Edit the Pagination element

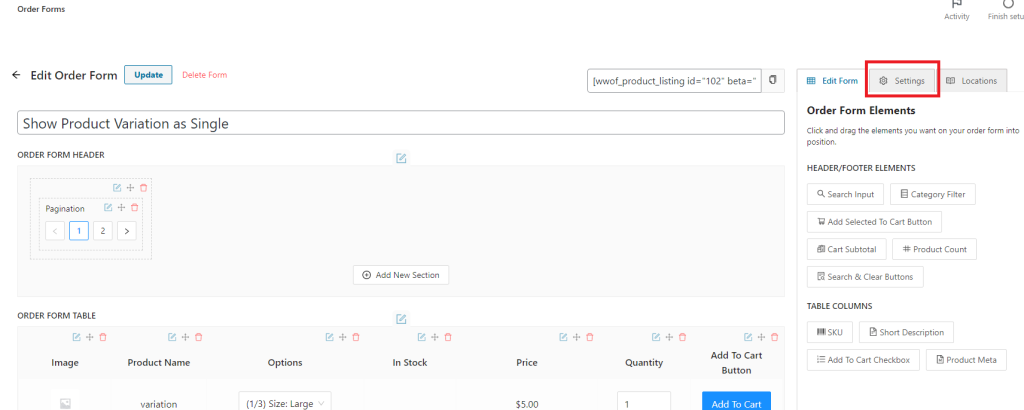pyautogui.click(x=107, y=208)
